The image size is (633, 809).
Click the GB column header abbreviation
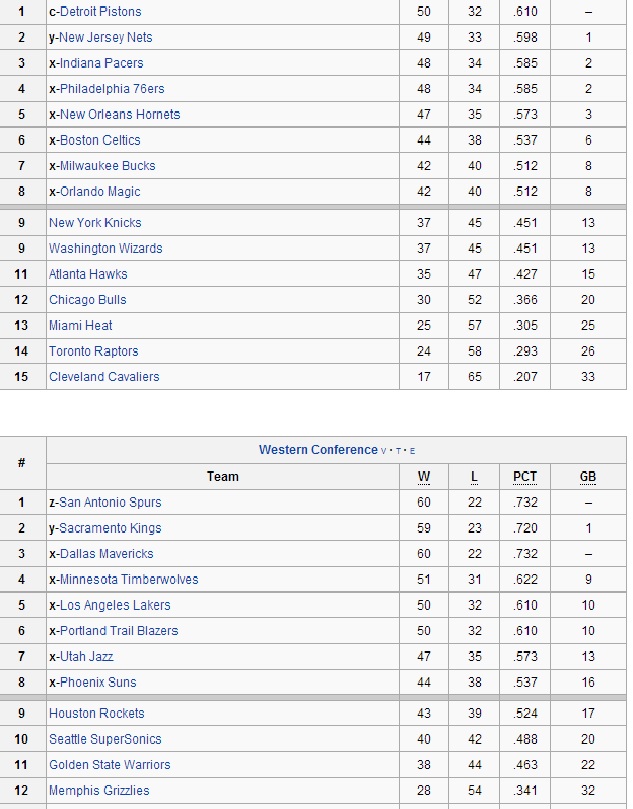click(x=588, y=477)
